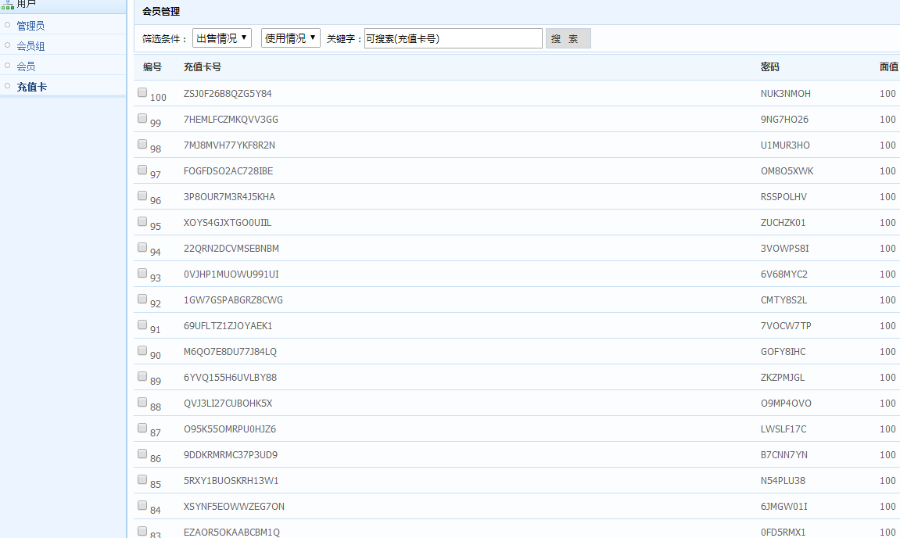
Task: Click the 编号 column header
Action: pos(152,67)
